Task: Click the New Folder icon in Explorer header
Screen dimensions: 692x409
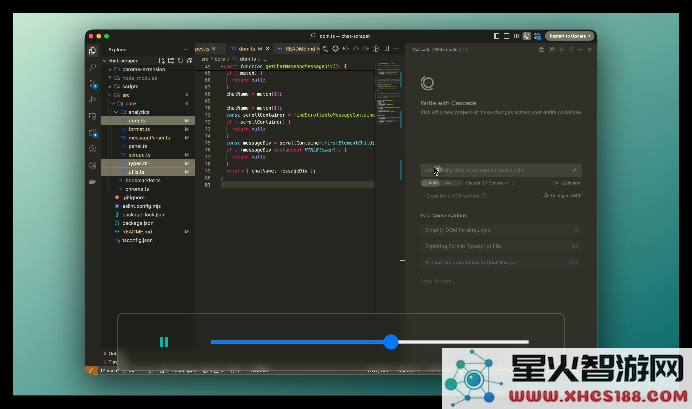Action: [171, 60]
